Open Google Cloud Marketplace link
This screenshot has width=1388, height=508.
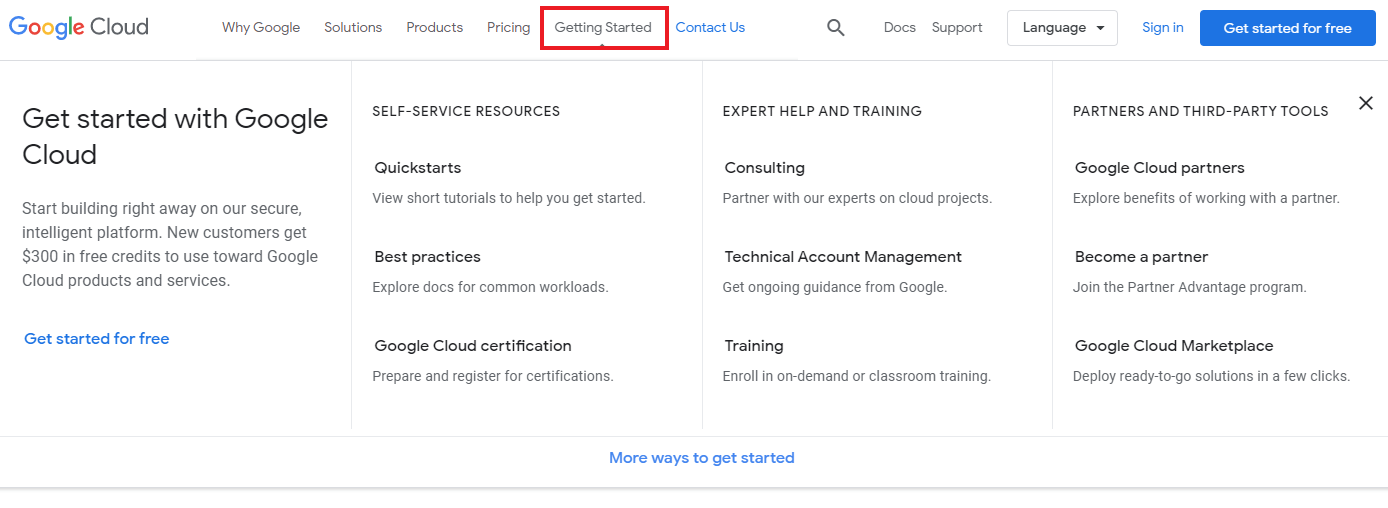click(x=1174, y=346)
